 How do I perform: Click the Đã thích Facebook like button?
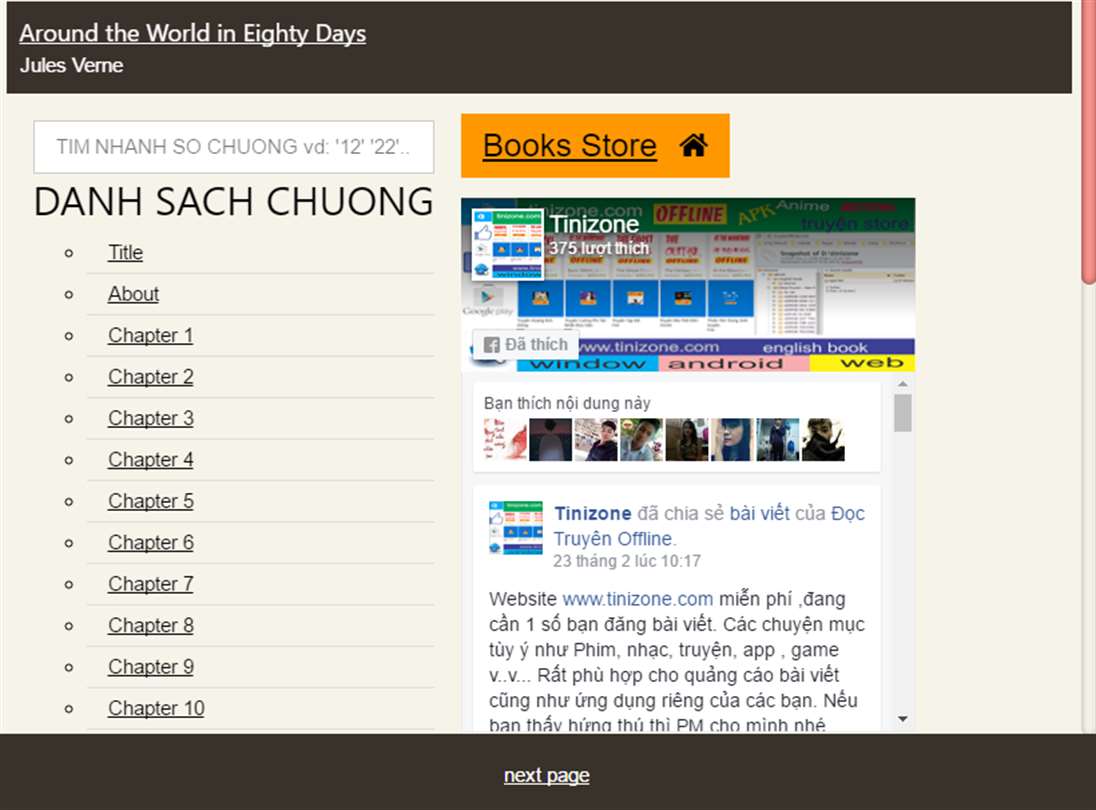[526, 345]
